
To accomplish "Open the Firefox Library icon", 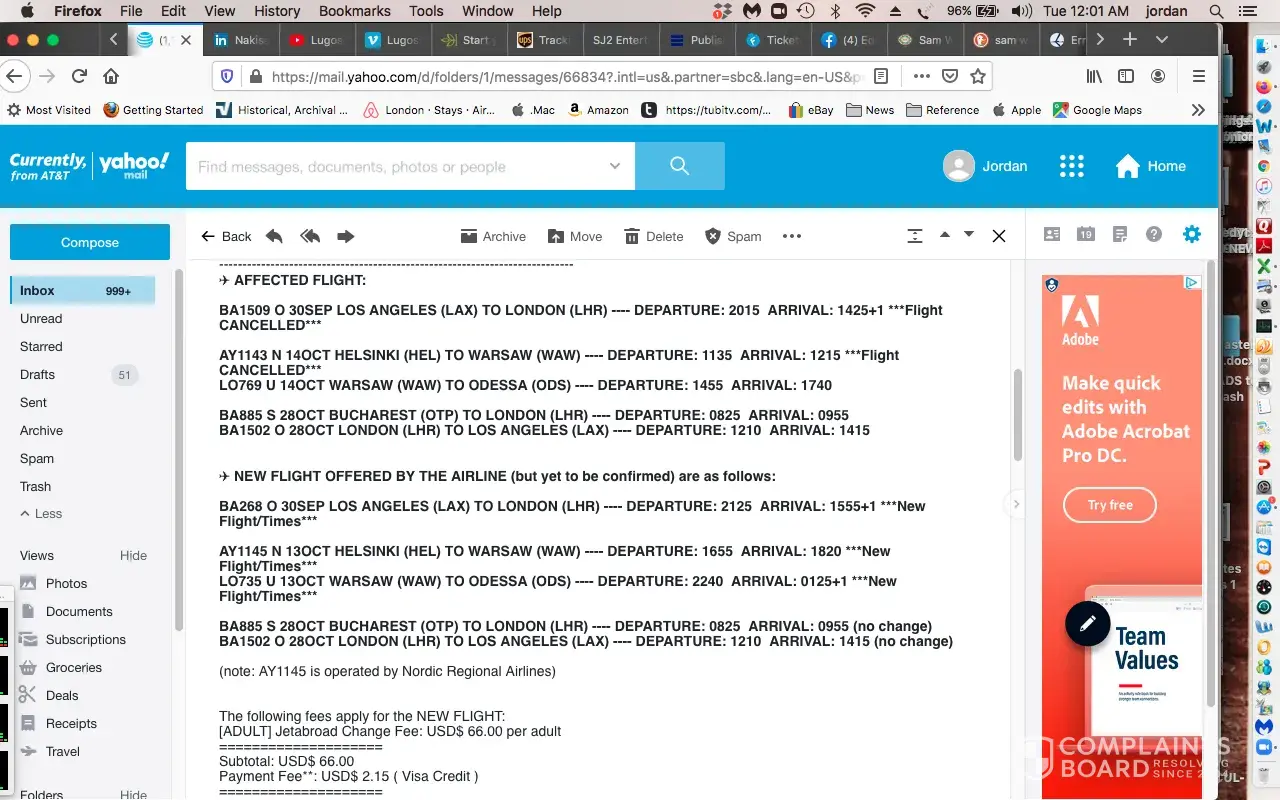I will 1096,76.
